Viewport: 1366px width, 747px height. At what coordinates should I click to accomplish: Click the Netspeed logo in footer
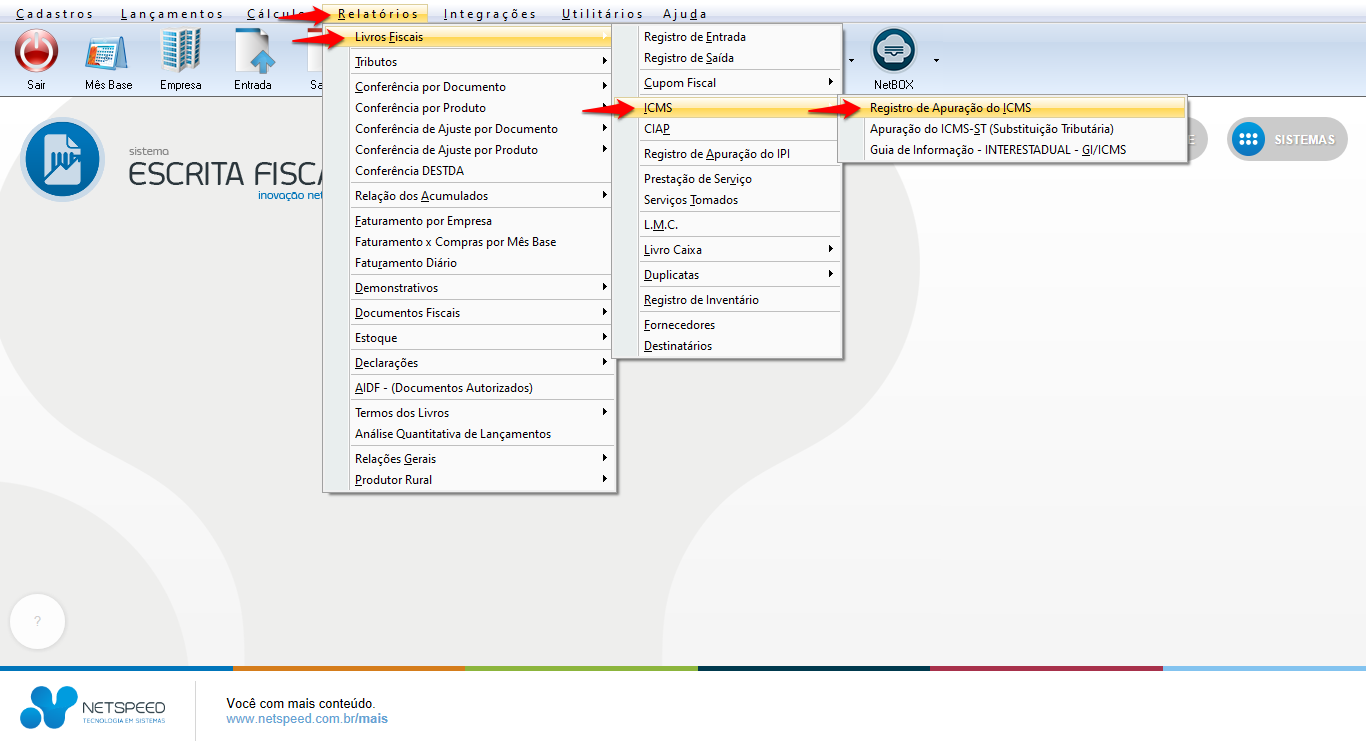(93, 707)
